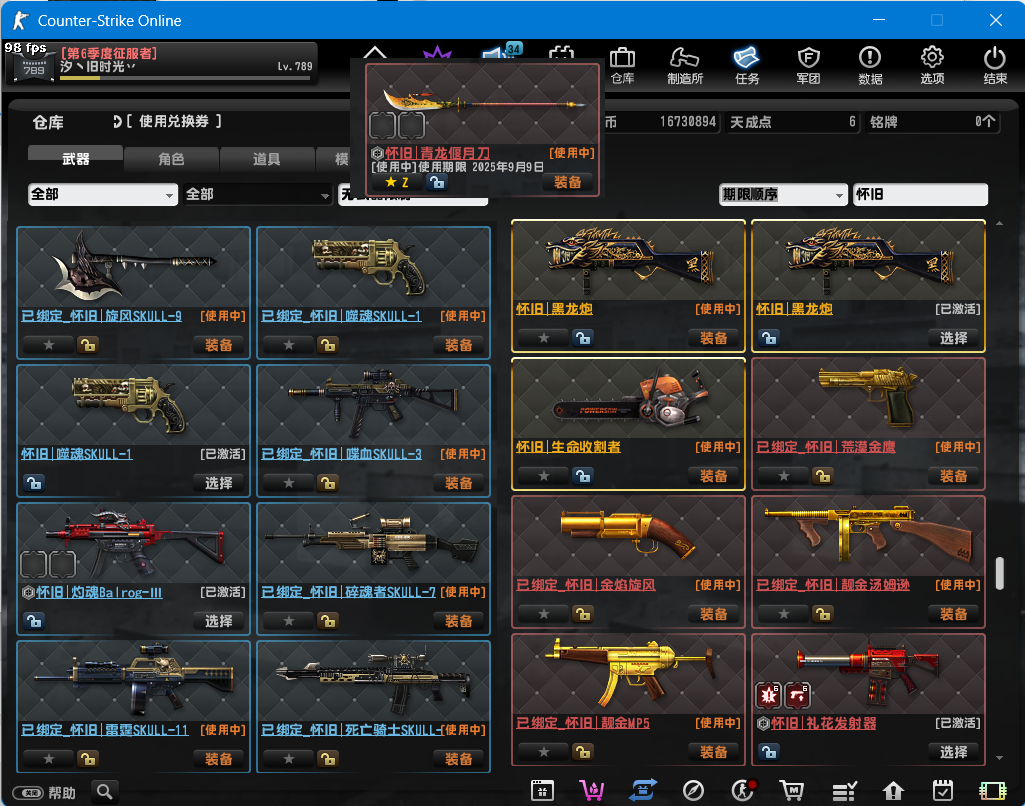Open the gift window icon in bottom bar

click(542, 791)
